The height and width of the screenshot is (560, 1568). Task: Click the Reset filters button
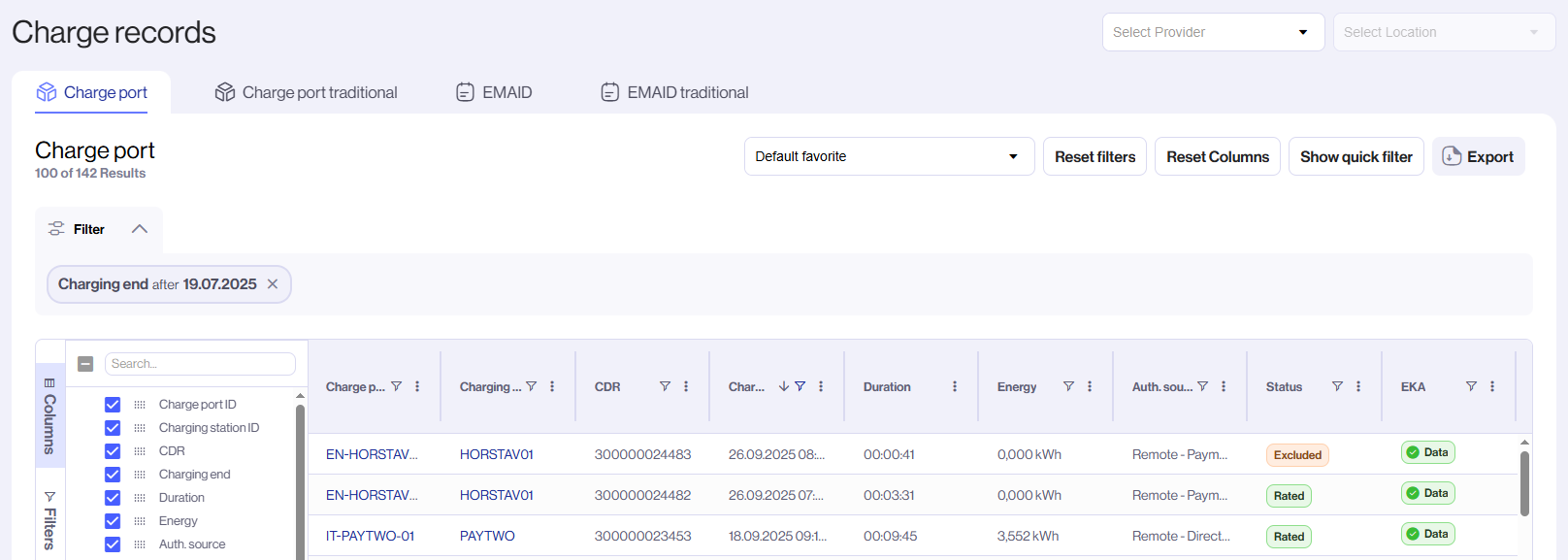coord(1095,156)
